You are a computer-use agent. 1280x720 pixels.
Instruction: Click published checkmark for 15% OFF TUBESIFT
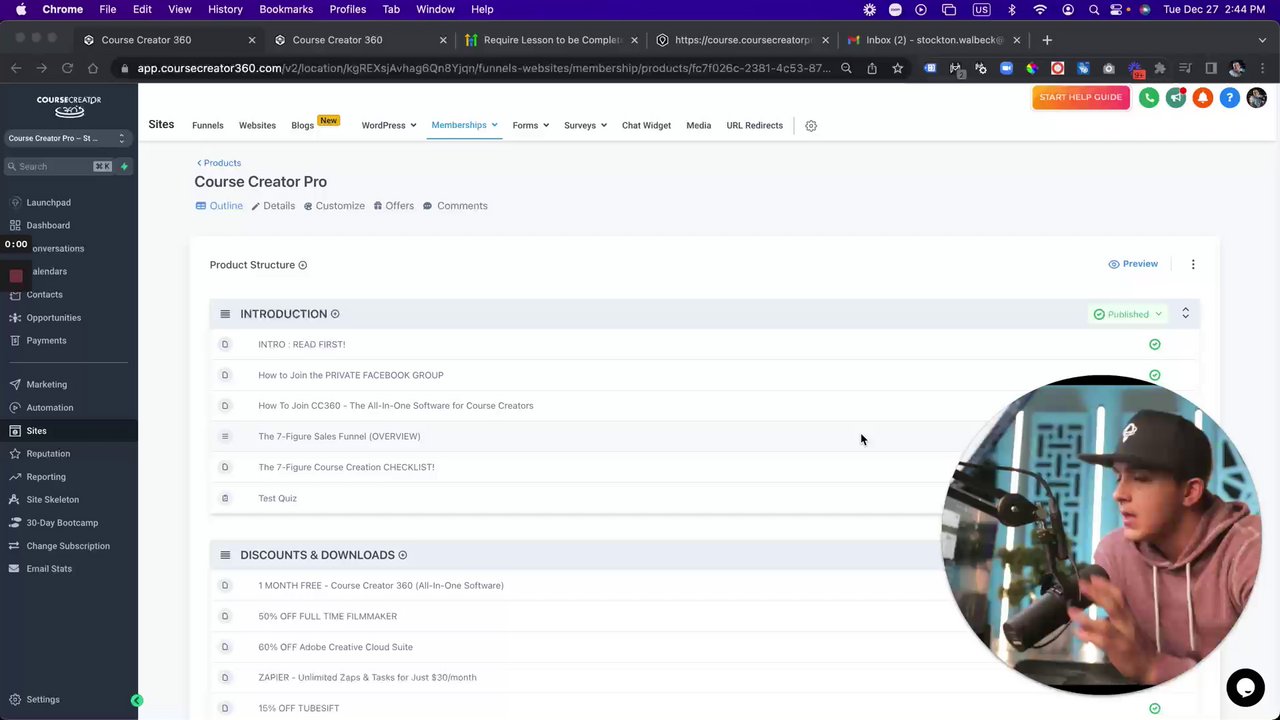[1155, 708]
